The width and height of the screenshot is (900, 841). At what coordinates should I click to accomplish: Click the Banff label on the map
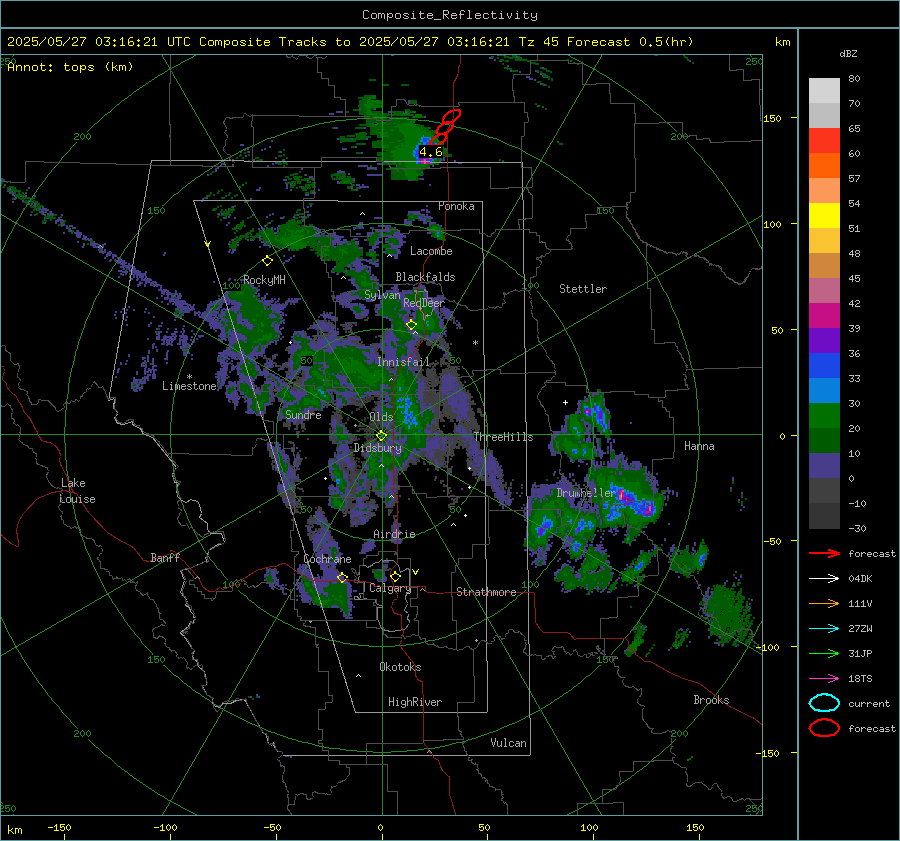pos(165,558)
